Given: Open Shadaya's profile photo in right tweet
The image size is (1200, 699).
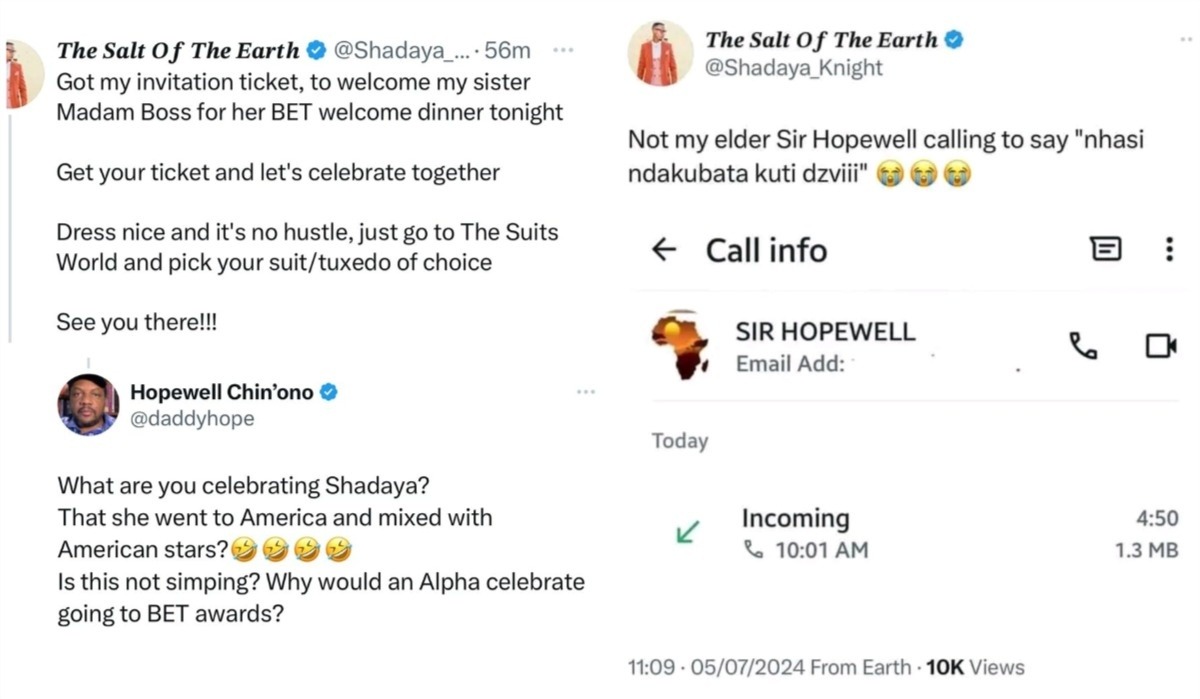Looking at the screenshot, I should click(x=660, y=52).
